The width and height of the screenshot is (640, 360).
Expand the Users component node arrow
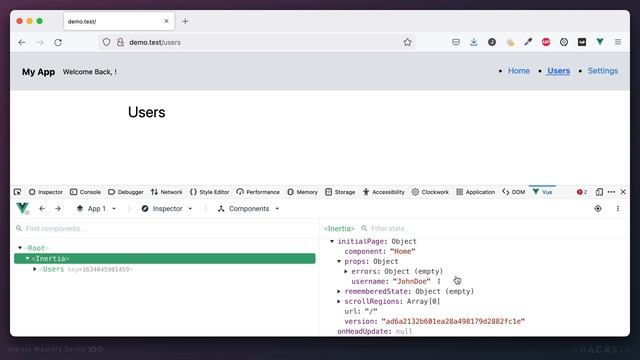tap(35, 269)
